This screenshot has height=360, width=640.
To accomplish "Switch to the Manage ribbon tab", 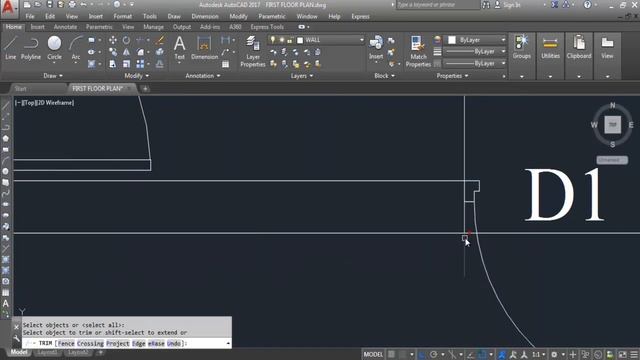I will click(153, 27).
